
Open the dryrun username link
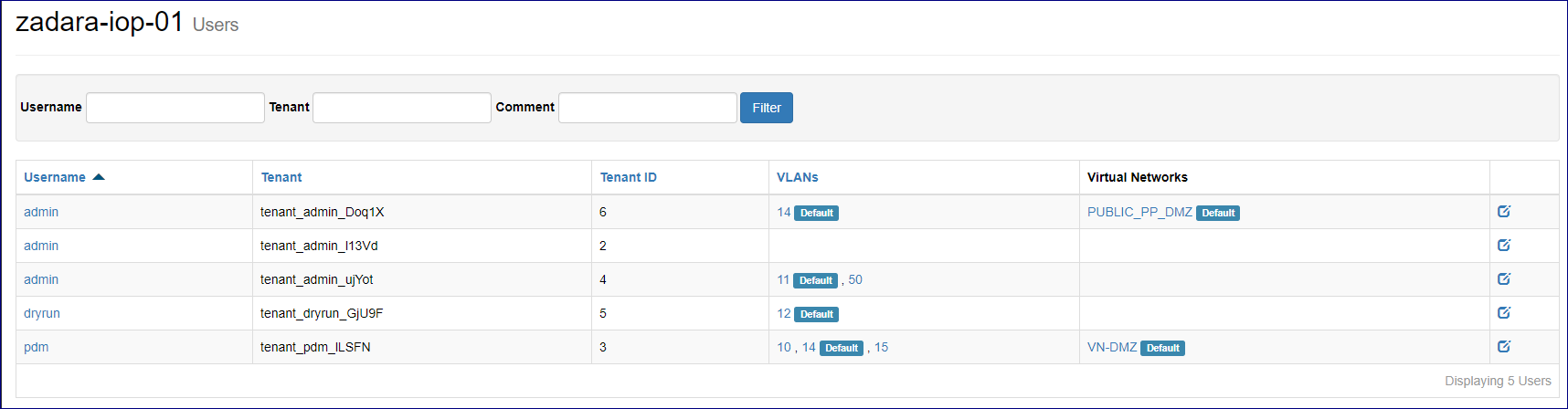coord(42,313)
